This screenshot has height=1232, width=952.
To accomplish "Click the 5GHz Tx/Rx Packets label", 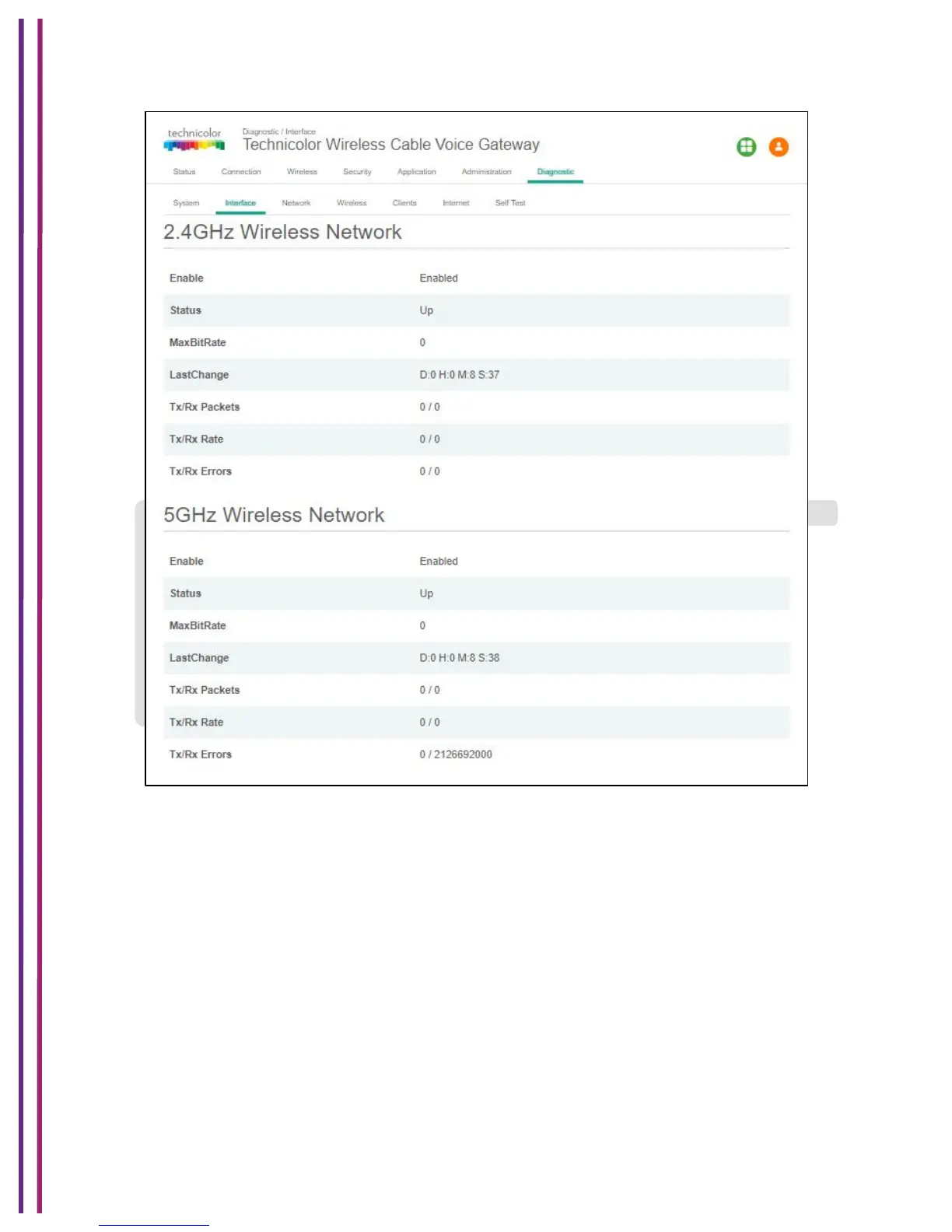I will (x=205, y=690).
